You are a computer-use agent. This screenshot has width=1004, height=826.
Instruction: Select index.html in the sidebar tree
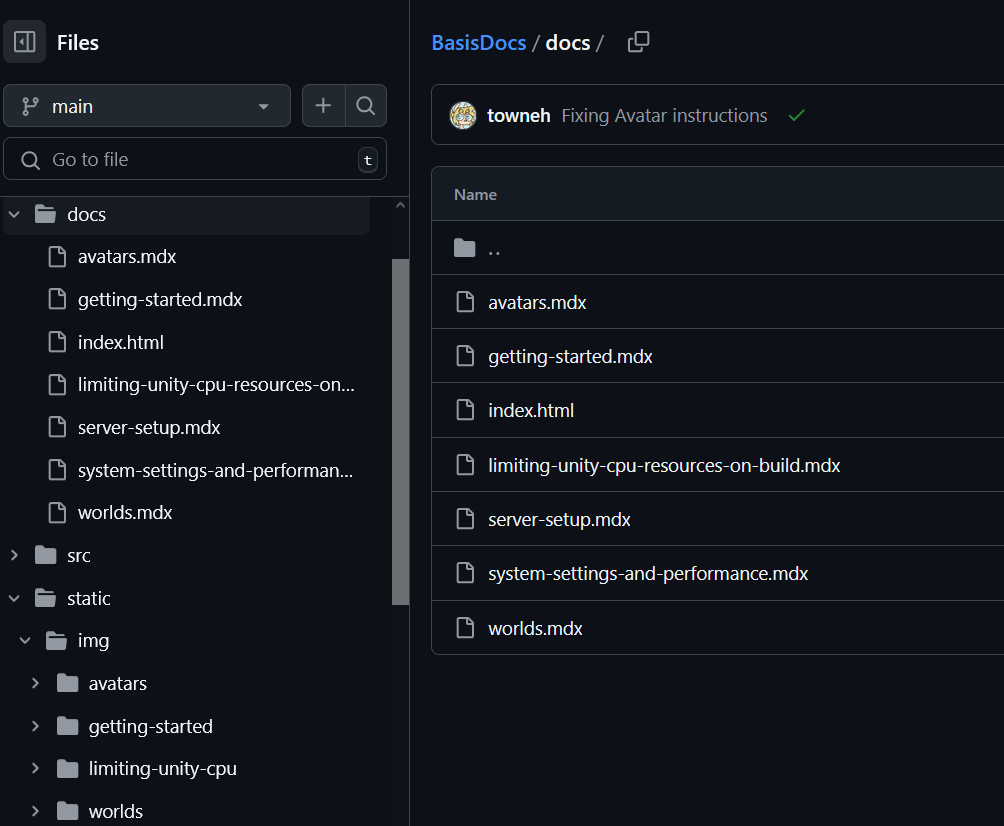pyautogui.click(x=120, y=342)
